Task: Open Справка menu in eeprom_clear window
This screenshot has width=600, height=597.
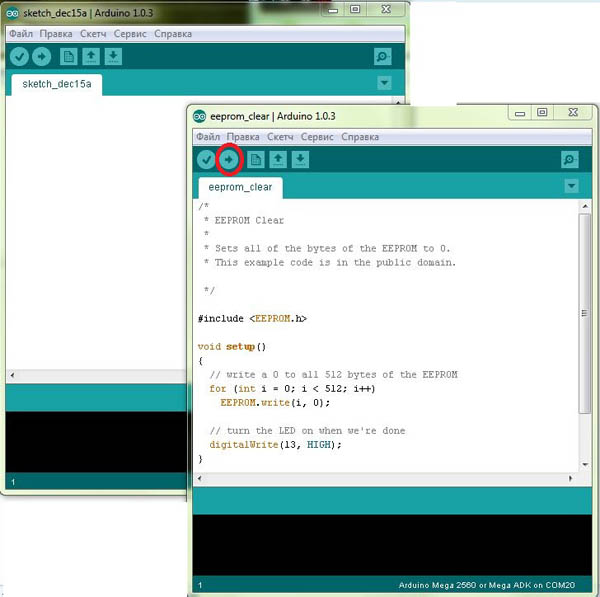Action: click(x=360, y=137)
